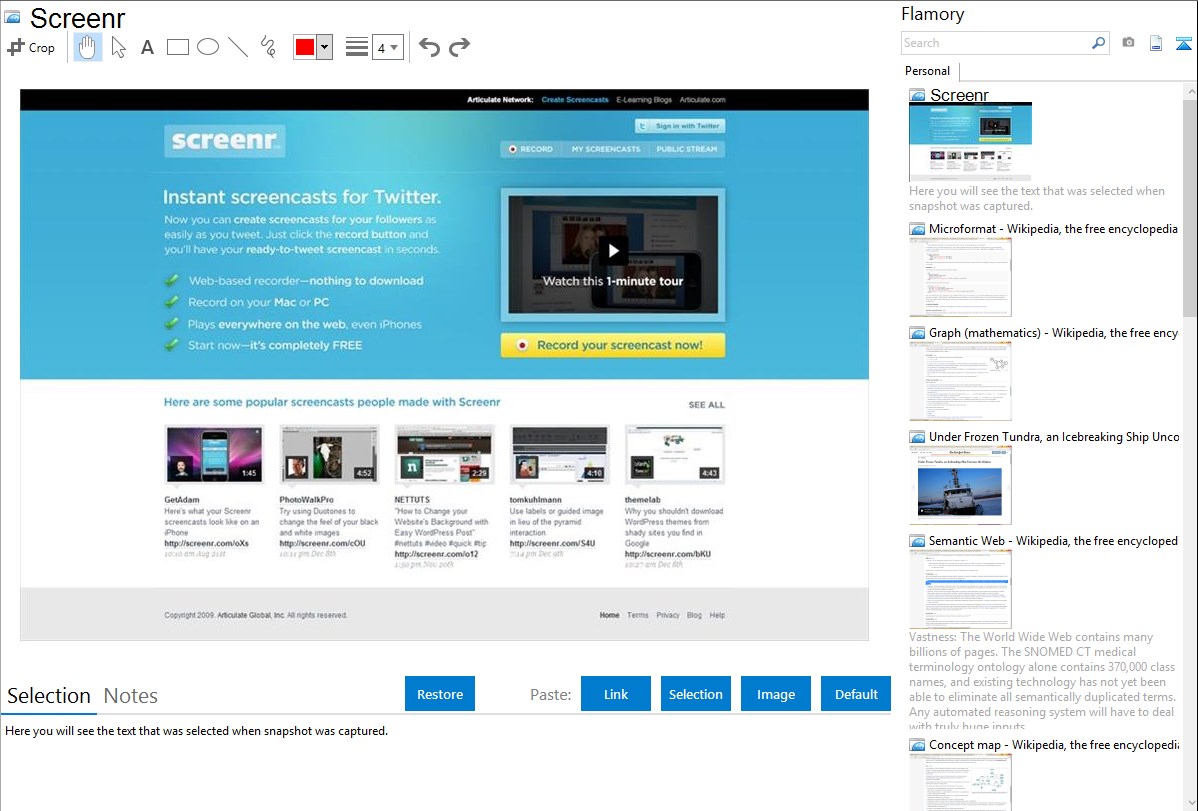
Task: Click the Restore button
Action: click(x=440, y=694)
